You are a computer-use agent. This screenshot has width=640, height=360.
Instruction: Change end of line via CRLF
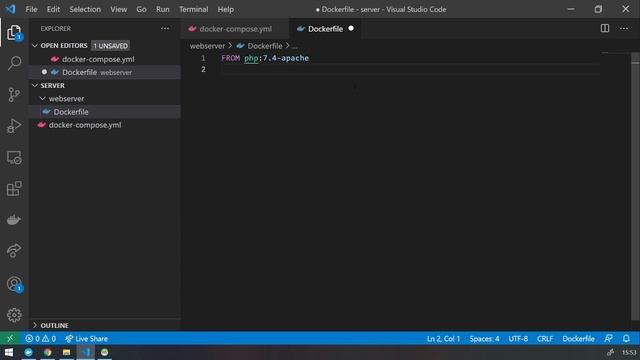545,338
